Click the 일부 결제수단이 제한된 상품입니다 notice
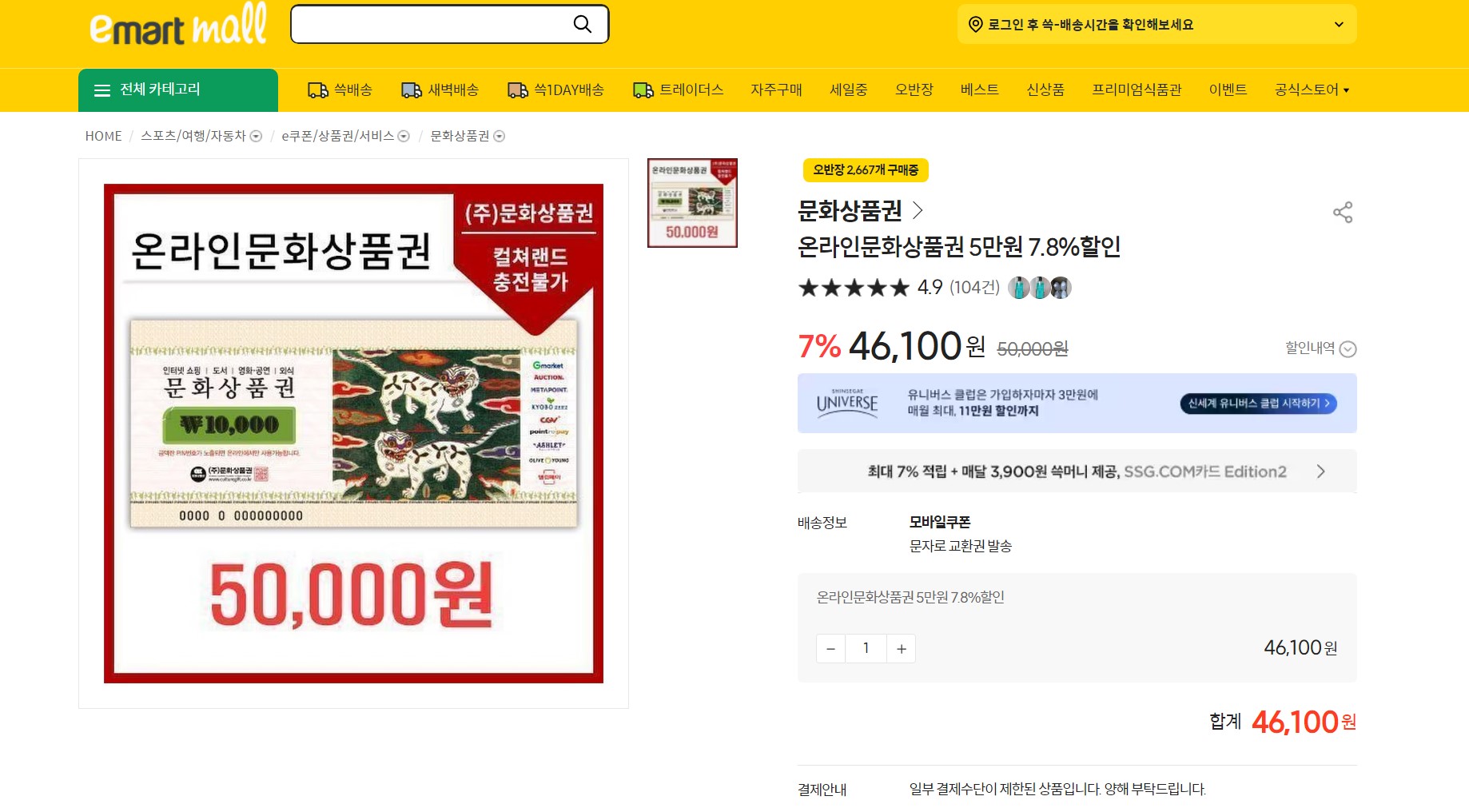 point(1057,790)
